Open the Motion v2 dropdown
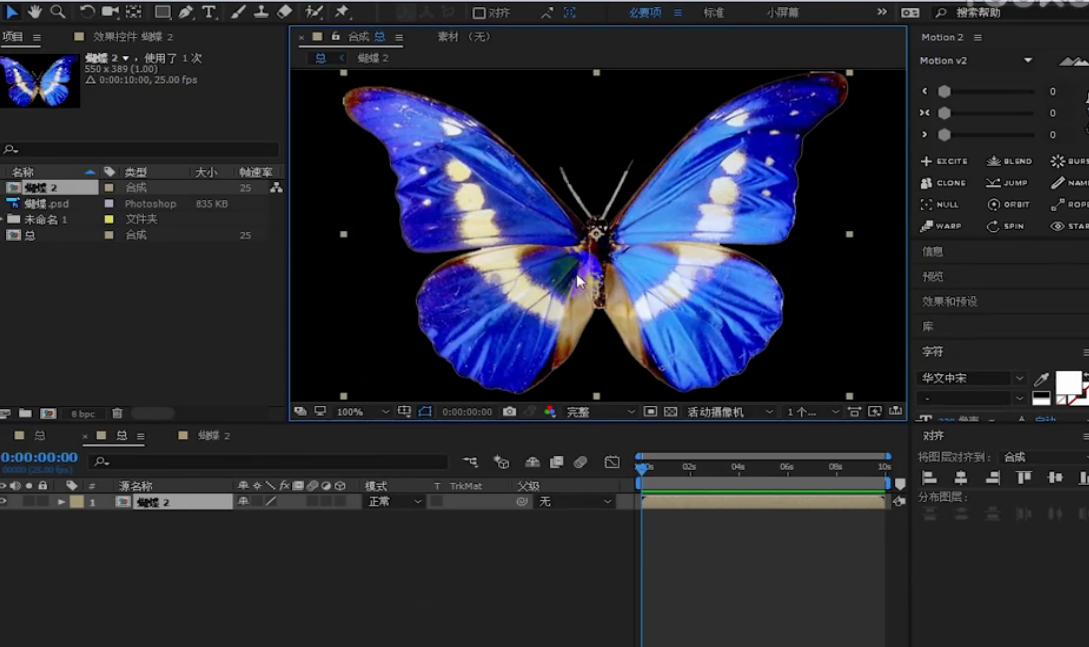The height and width of the screenshot is (647, 1089). click(x=976, y=60)
